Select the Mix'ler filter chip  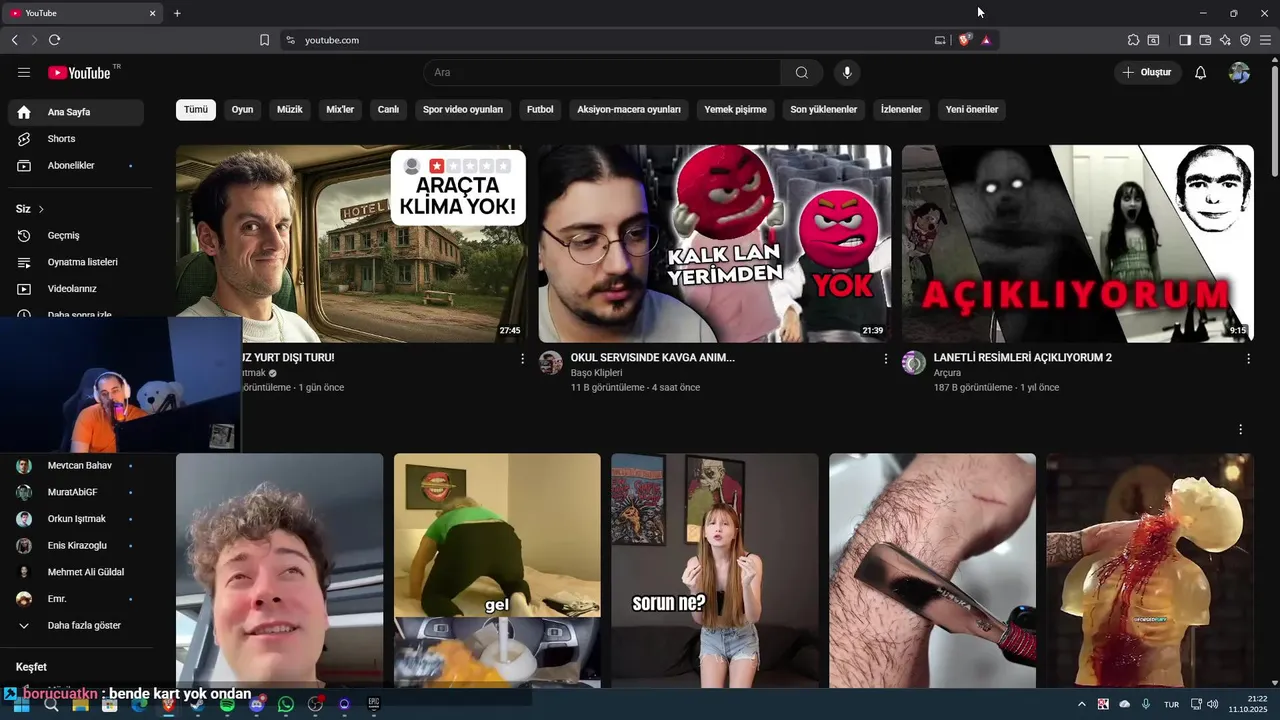(340, 109)
